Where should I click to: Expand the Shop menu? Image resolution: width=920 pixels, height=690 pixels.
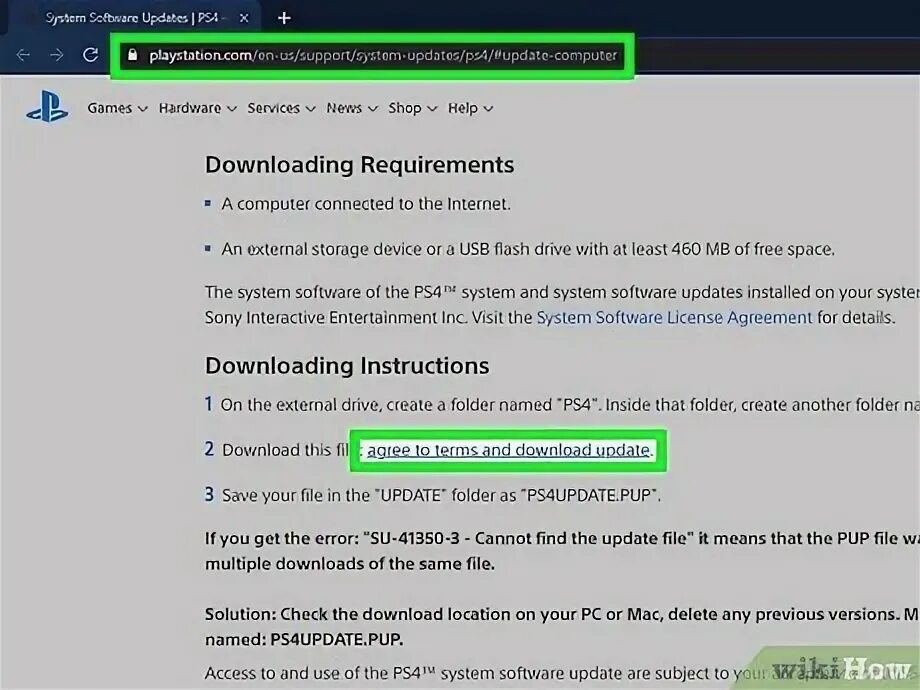(x=412, y=108)
